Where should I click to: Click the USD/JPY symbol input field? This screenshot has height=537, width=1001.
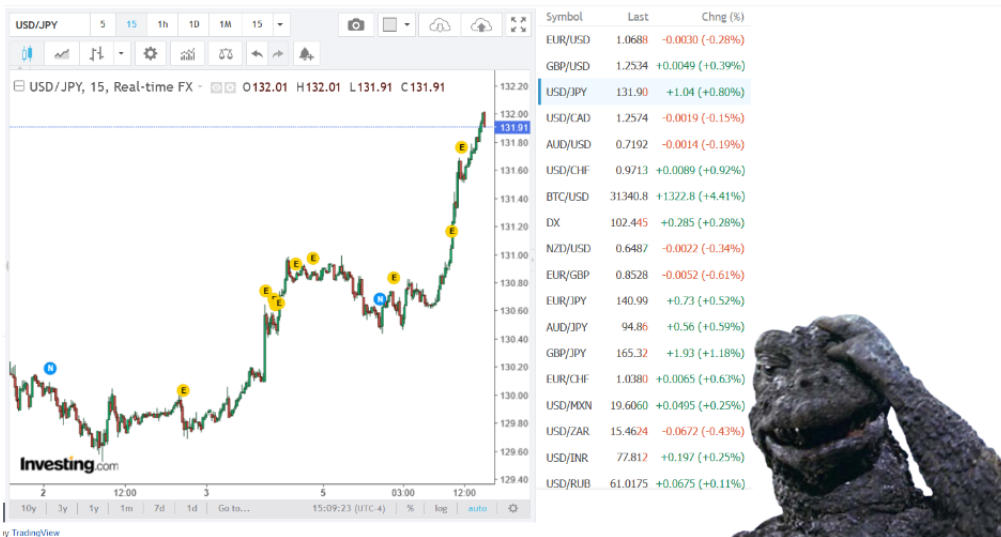[49, 25]
